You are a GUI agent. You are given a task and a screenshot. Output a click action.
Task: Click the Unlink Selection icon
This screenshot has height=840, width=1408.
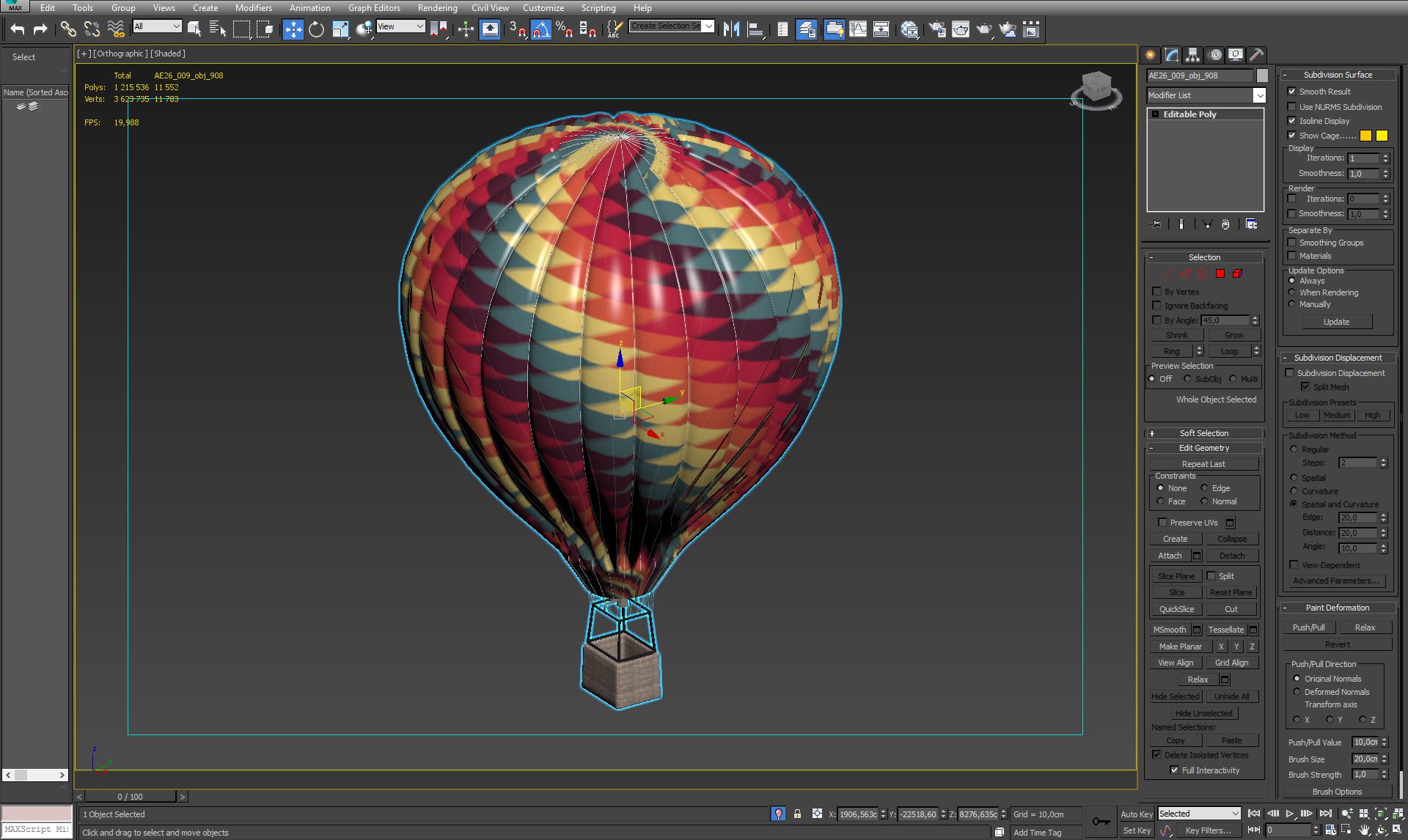[x=92, y=29]
